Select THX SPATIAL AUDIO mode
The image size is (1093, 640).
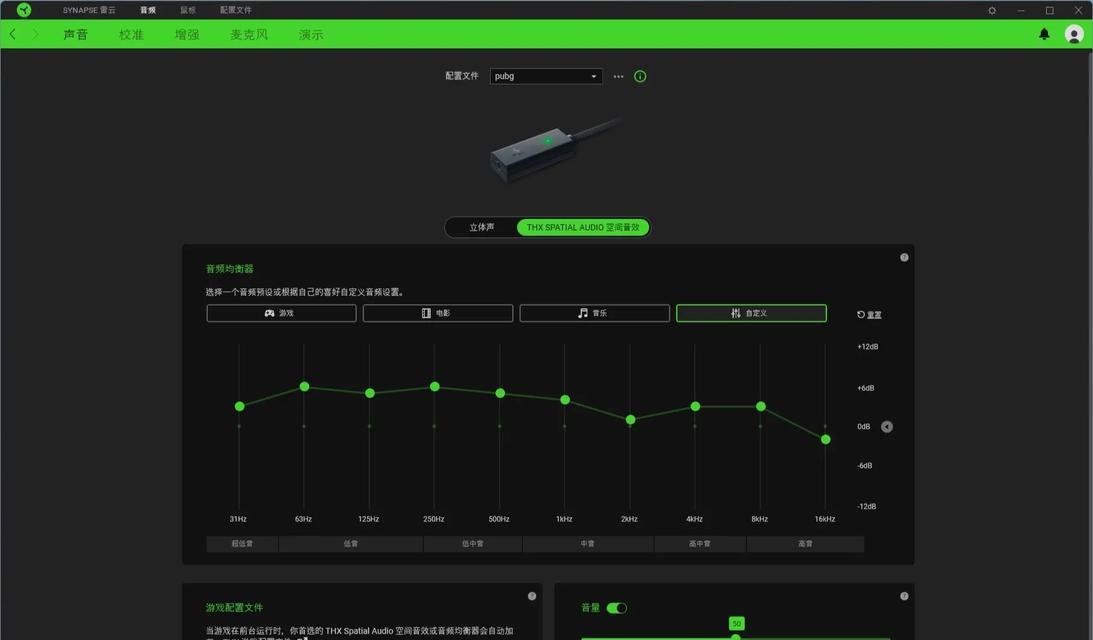point(583,227)
